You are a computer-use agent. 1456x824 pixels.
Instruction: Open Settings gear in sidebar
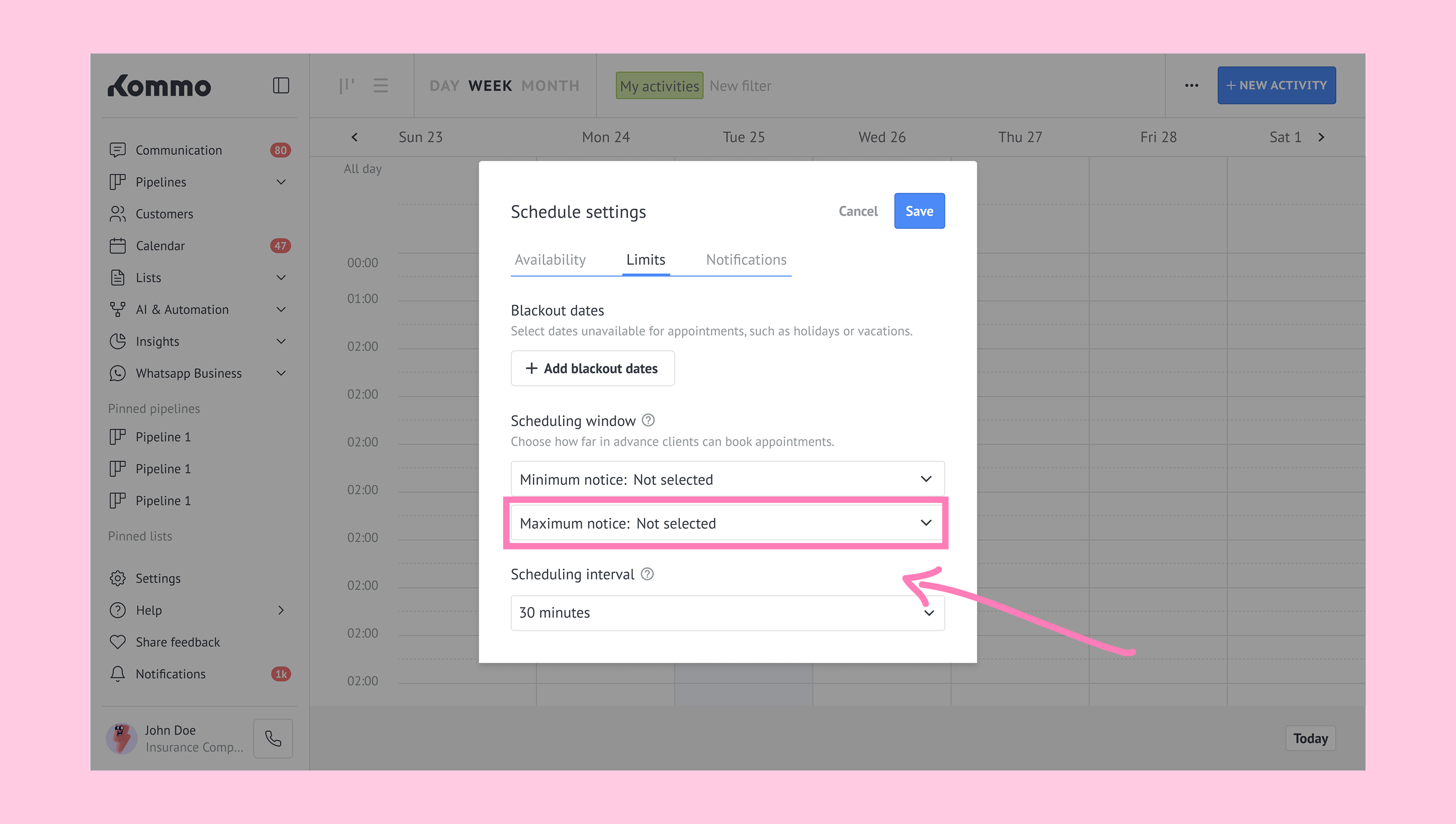coord(118,578)
